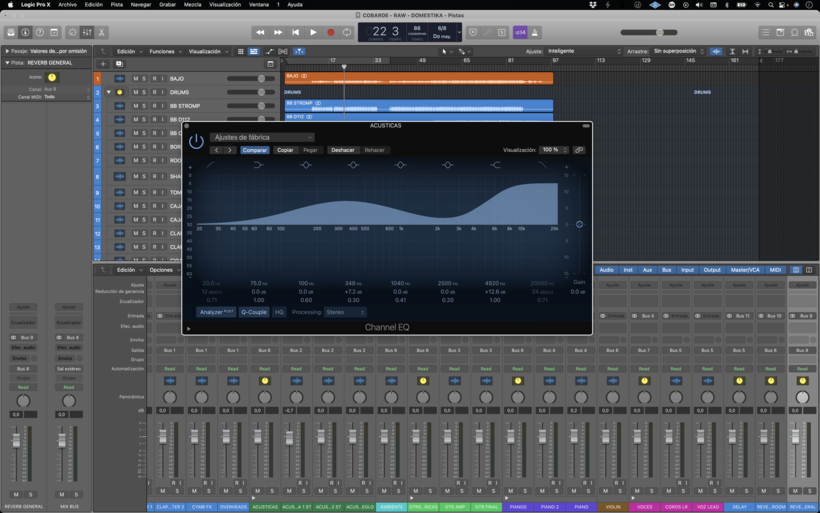Click the BAJO orange audio region
The width and height of the screenshot is (820, 513).
tap(418, 78)
